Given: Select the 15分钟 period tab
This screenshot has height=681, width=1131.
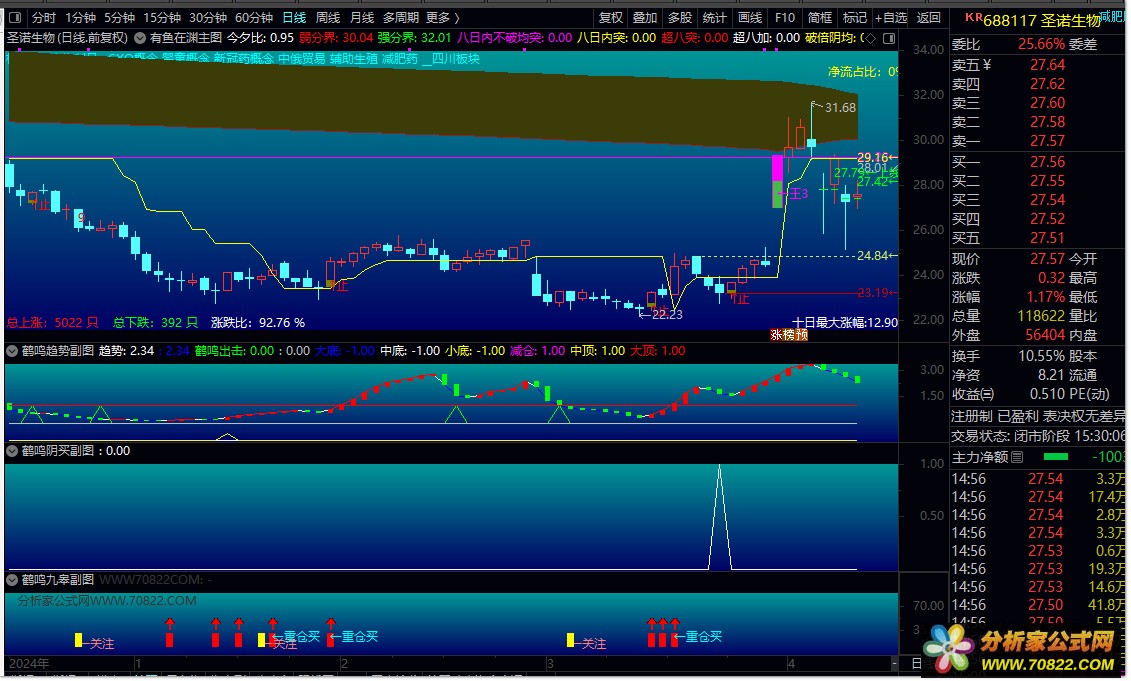Looking at the screenshot, I should point(162,17).
